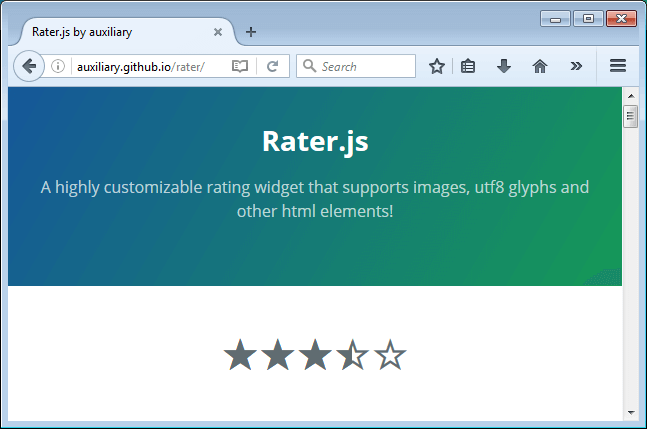
Task: Rate three stars with third star
Action: (x=315, y=354)
